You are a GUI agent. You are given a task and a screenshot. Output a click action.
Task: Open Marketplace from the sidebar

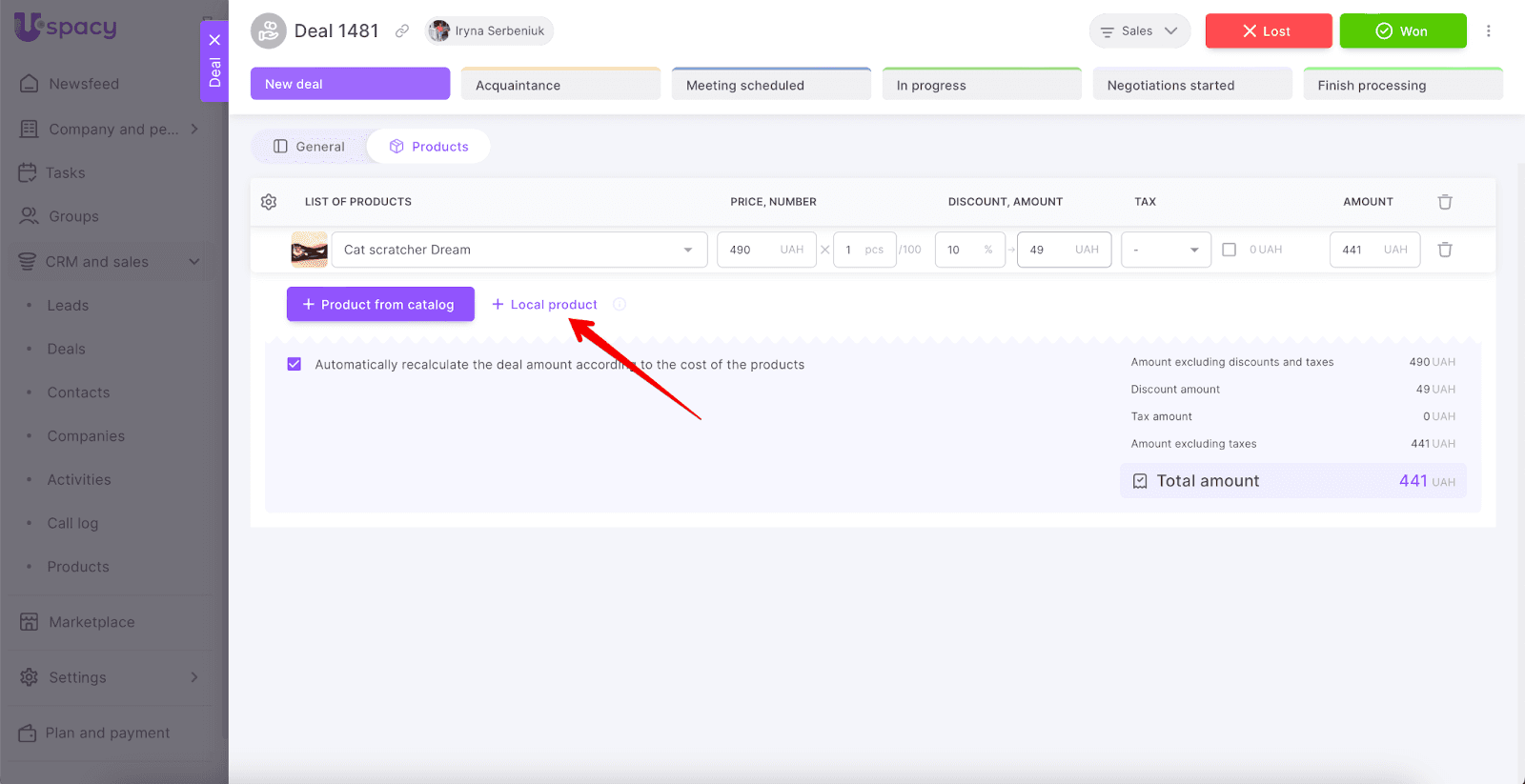(x=91, y=622)
